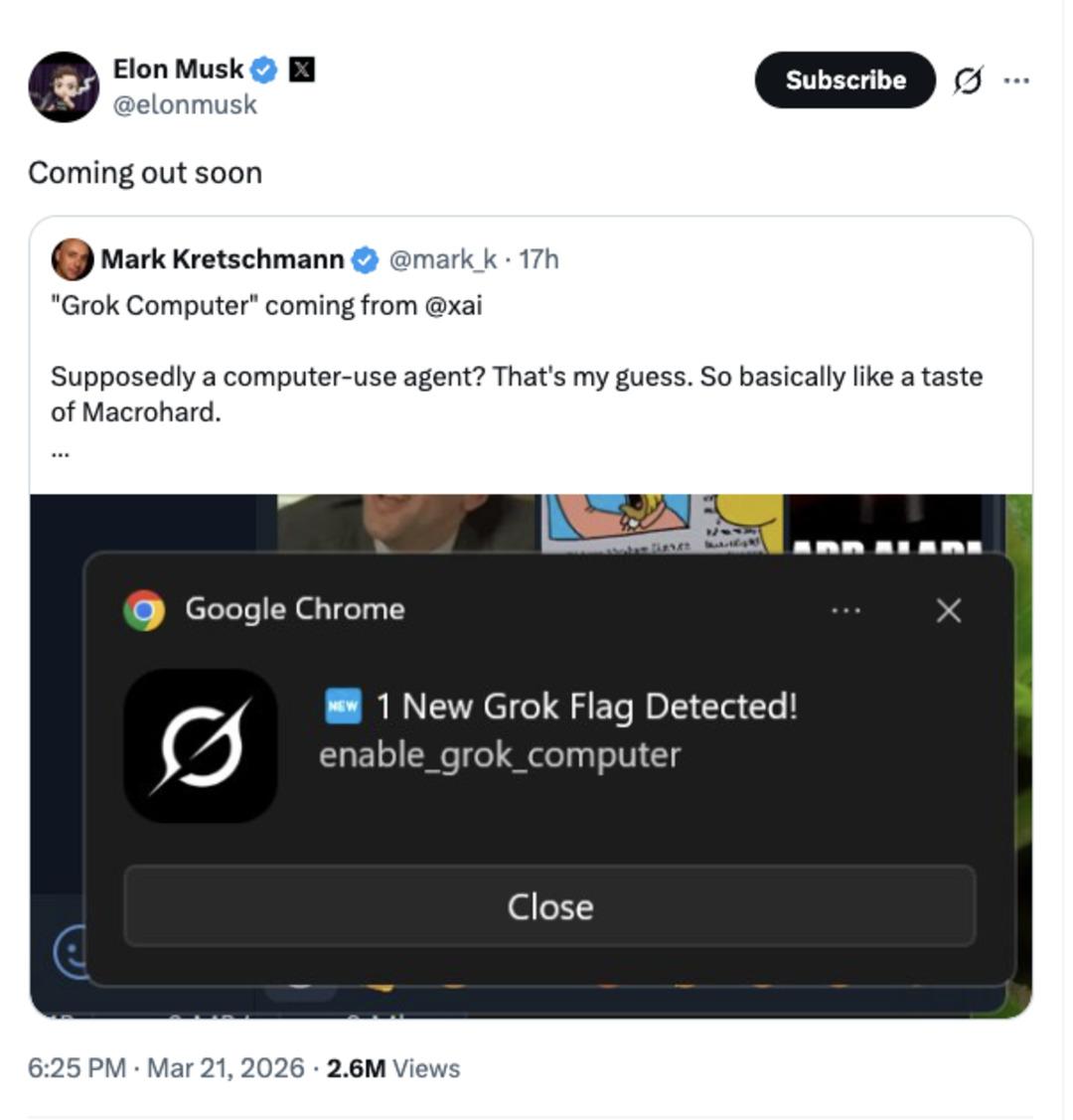Dismiss the notification with its X close control
This screenshot has height=1120, width=1073.
pos(947,610)
